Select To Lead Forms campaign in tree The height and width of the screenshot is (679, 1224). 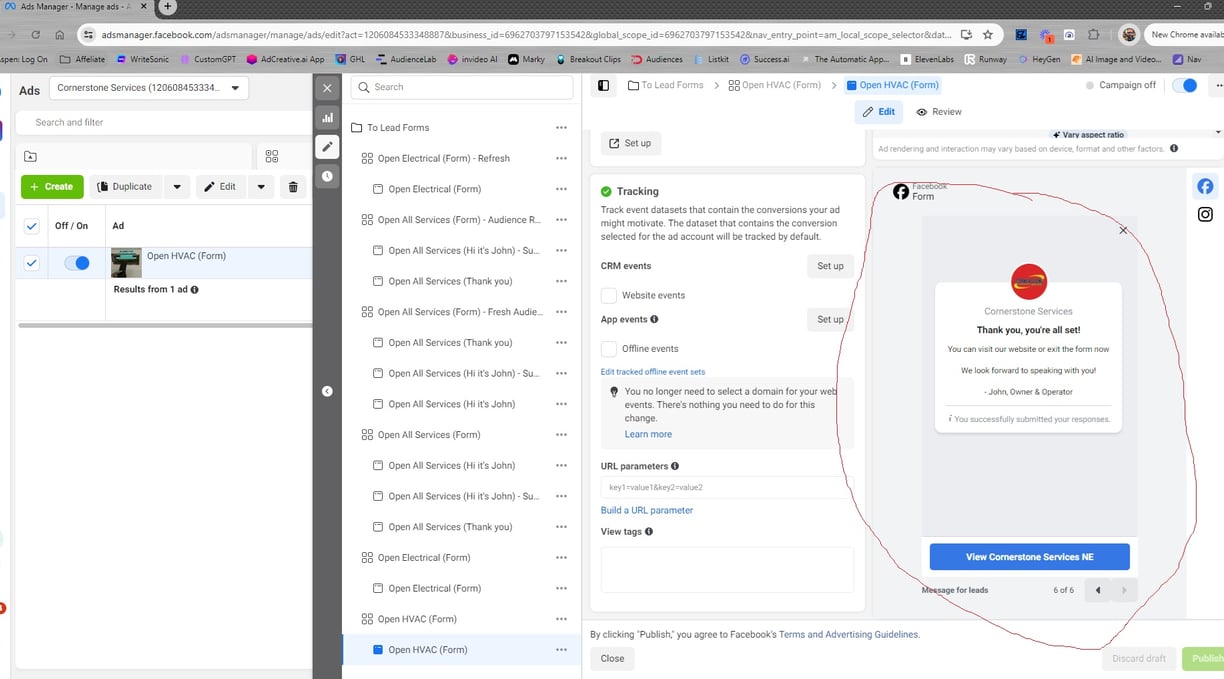(x=398, y=128)
